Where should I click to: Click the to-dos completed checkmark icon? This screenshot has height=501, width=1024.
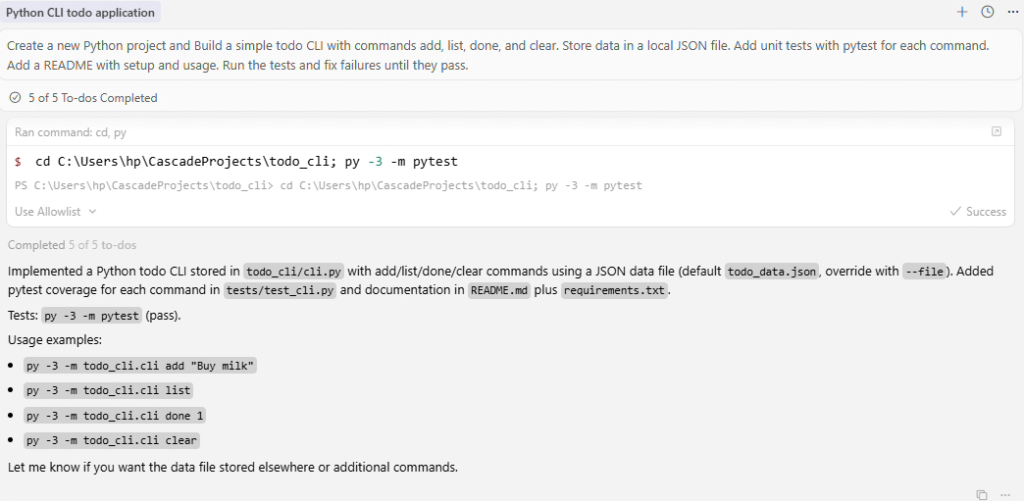coord(15,98)
